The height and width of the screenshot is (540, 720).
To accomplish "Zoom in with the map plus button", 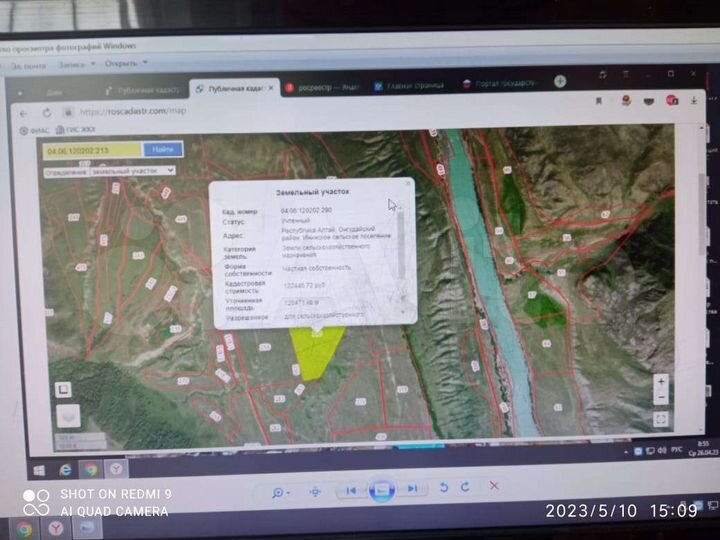I will (x=661, y=382).
